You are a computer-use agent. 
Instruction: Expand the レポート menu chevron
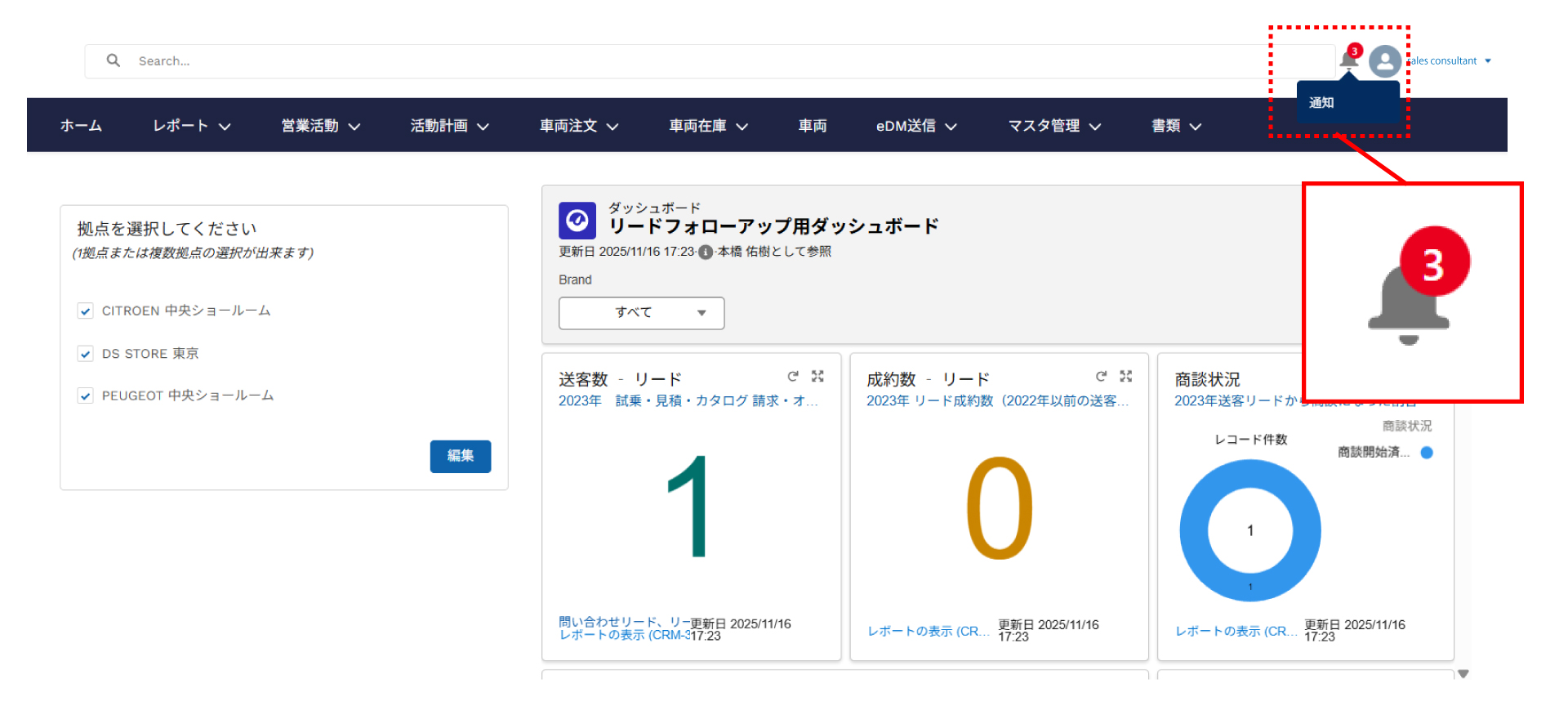pyautogui.click(x=225, y=127)
